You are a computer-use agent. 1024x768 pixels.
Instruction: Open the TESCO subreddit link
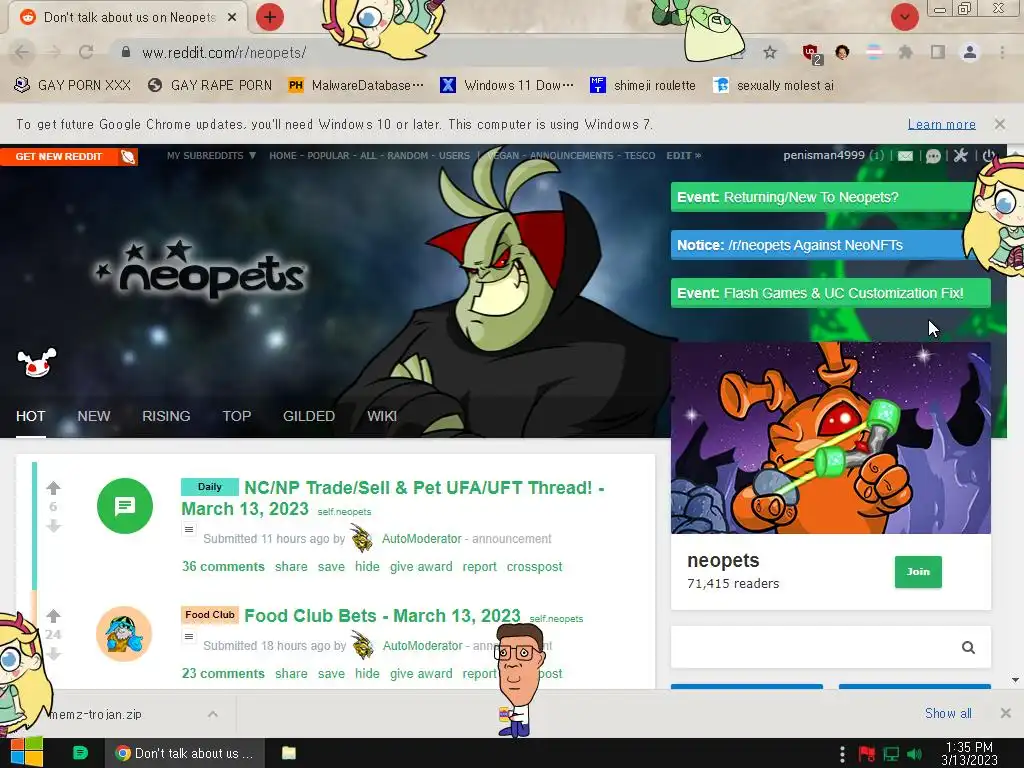point(639,155)
